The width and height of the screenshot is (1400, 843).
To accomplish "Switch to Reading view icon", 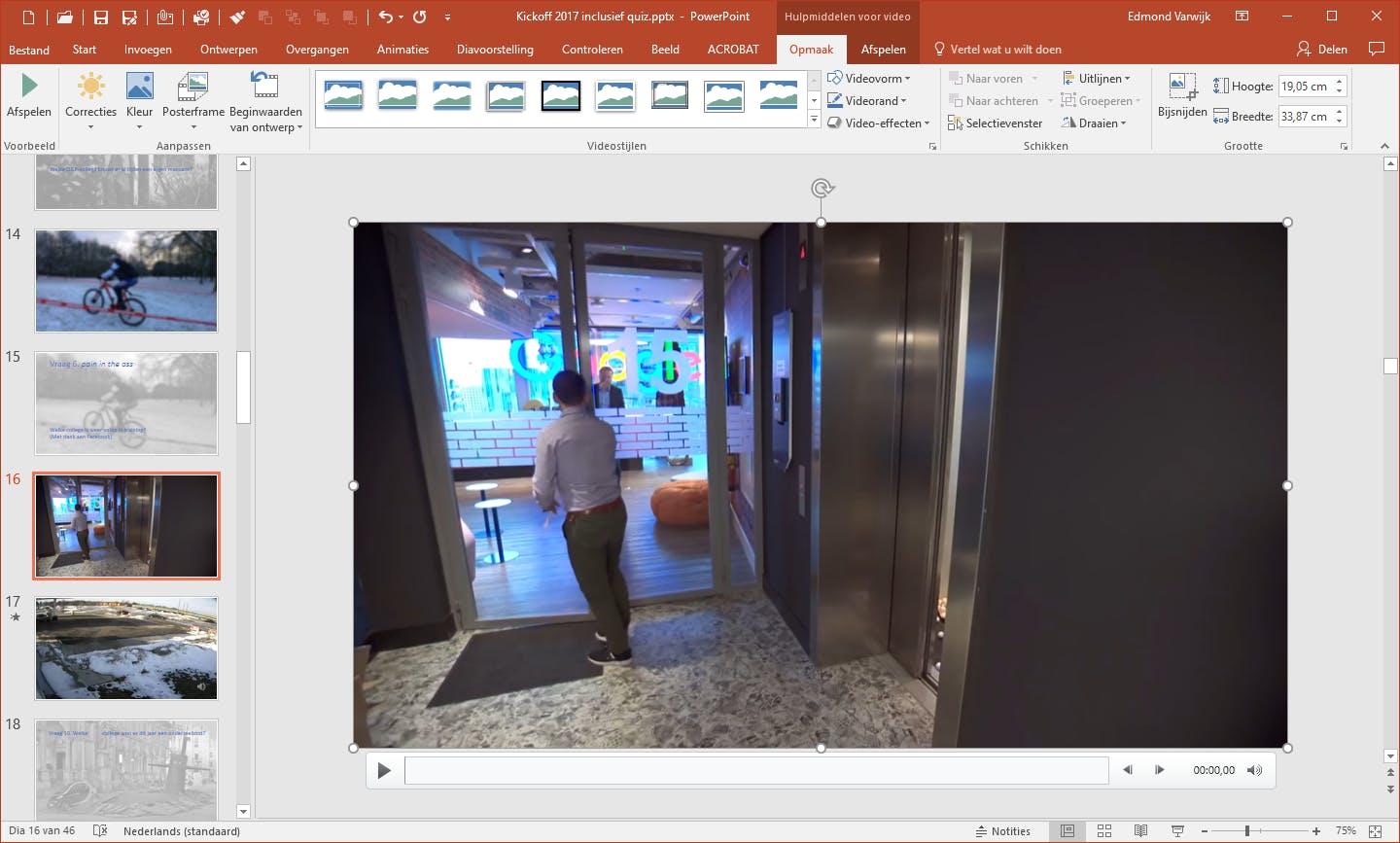I will pyautogui.click(x=1141, y=831).
